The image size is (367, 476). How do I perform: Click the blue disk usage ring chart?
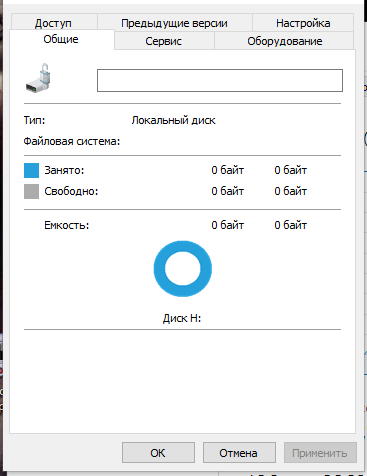coord(182,269)
